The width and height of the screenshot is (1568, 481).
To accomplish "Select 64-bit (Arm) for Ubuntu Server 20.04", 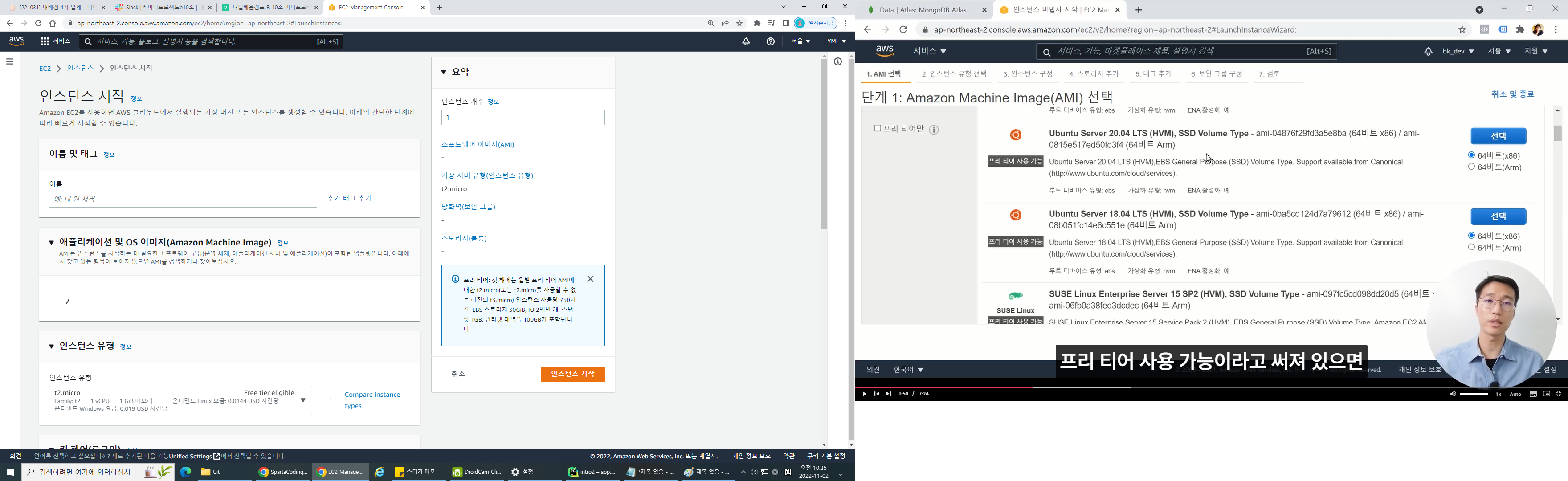I will pos(1471,167).
